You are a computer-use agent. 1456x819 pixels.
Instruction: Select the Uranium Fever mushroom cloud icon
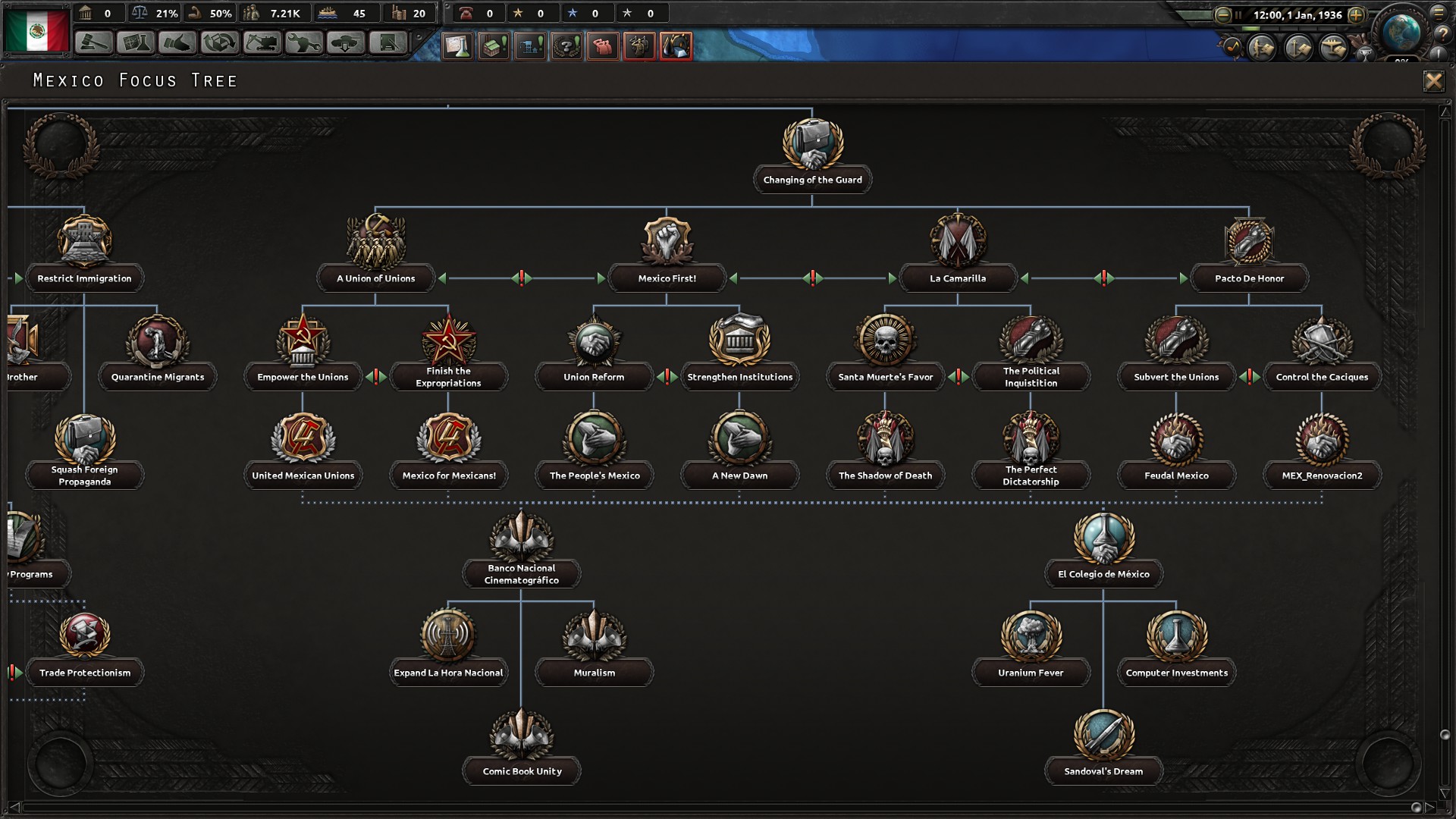[x=1031, y=635]
